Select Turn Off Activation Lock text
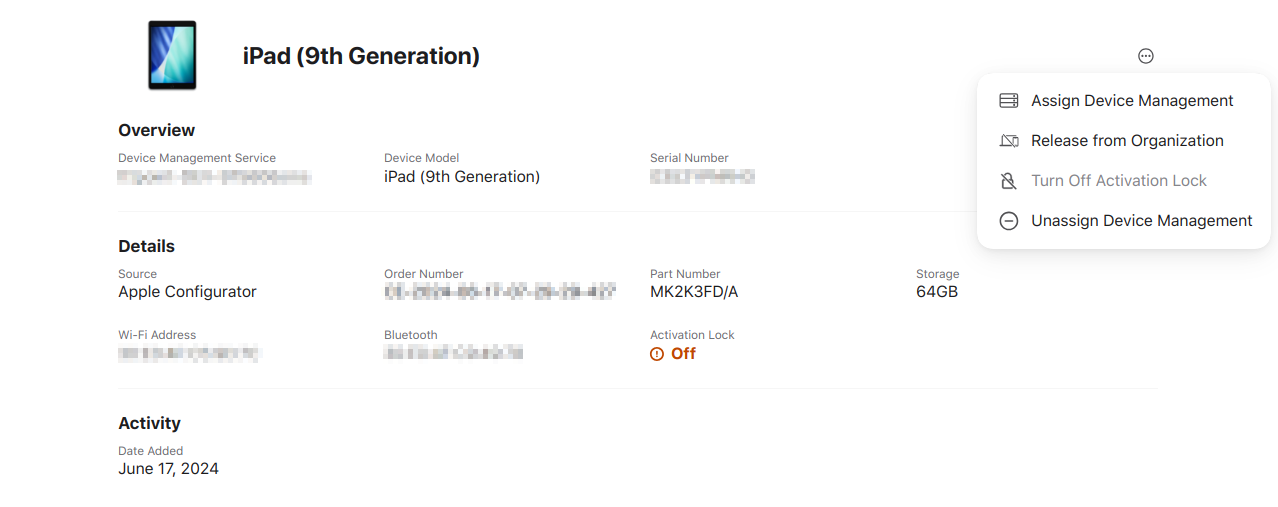The image size is (1278, 507). pyautogui.click(x=1119, y=181)
